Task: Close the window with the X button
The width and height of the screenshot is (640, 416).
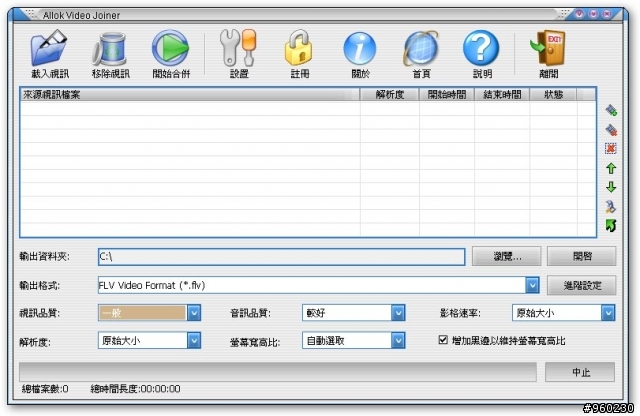Action: pyautogui.click(x=607, y=14)
